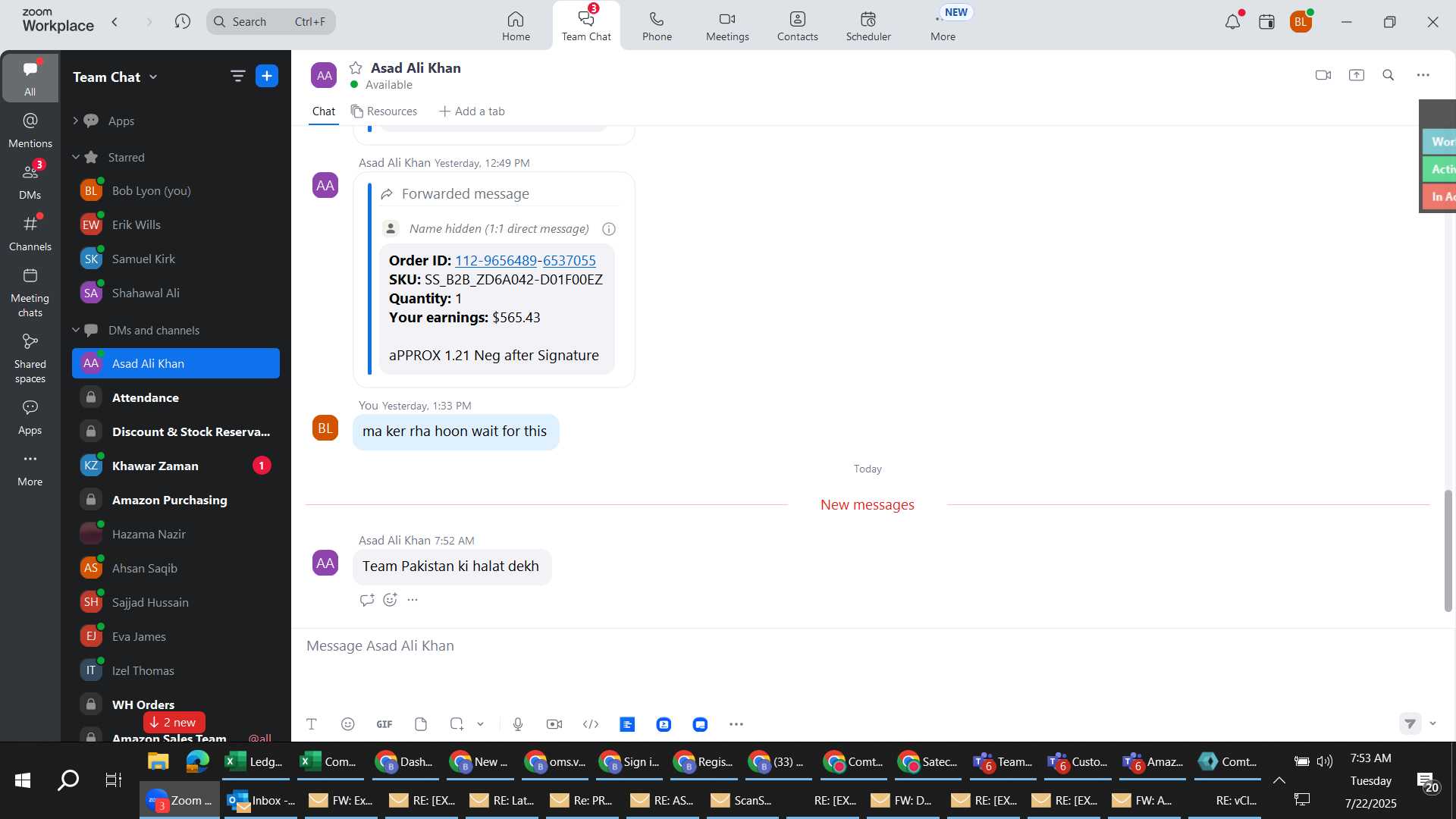Open the Amazon Purchasing channel
1456x819 pixels.
[176, 500]
